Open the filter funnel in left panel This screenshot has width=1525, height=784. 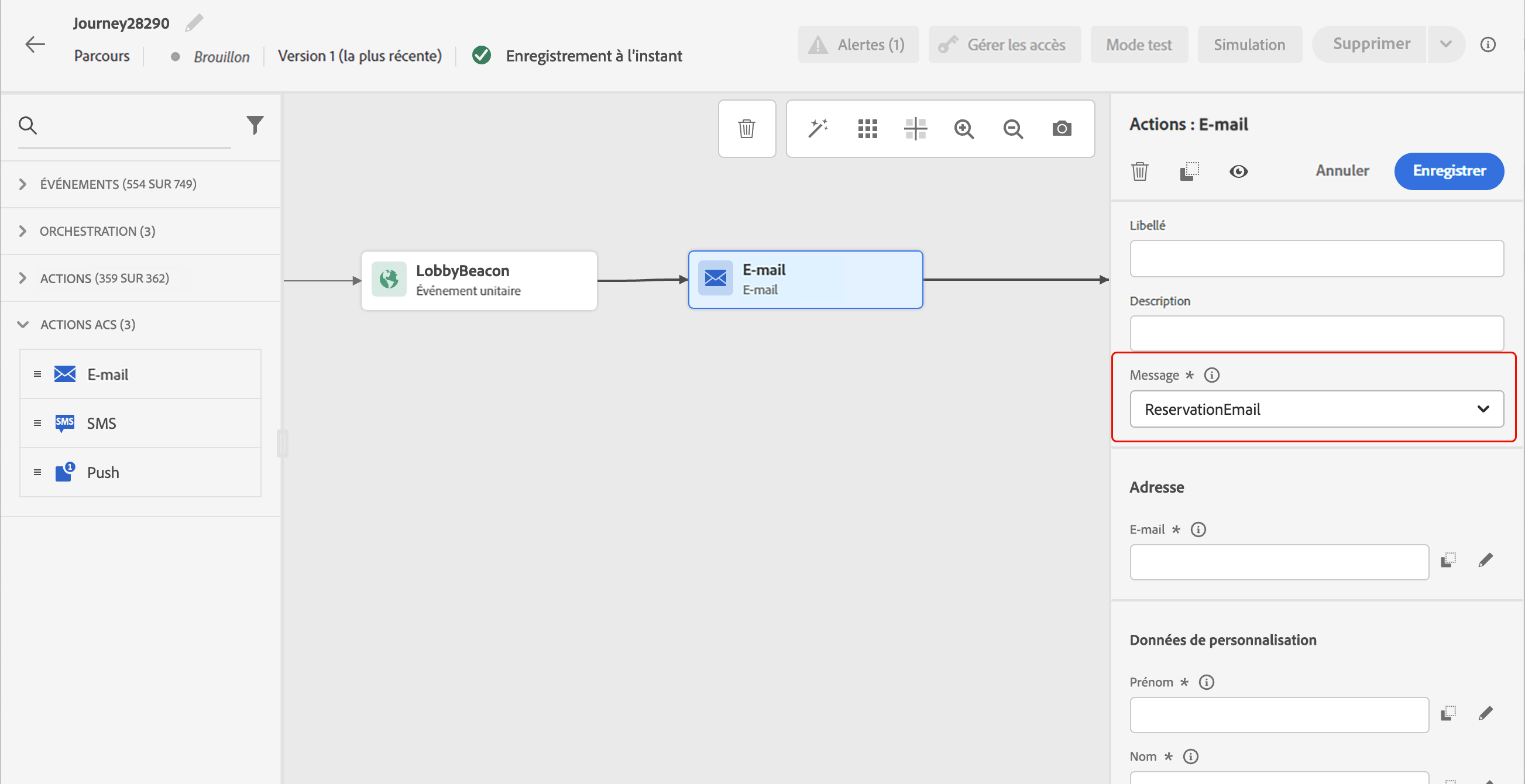click(255, 125)
